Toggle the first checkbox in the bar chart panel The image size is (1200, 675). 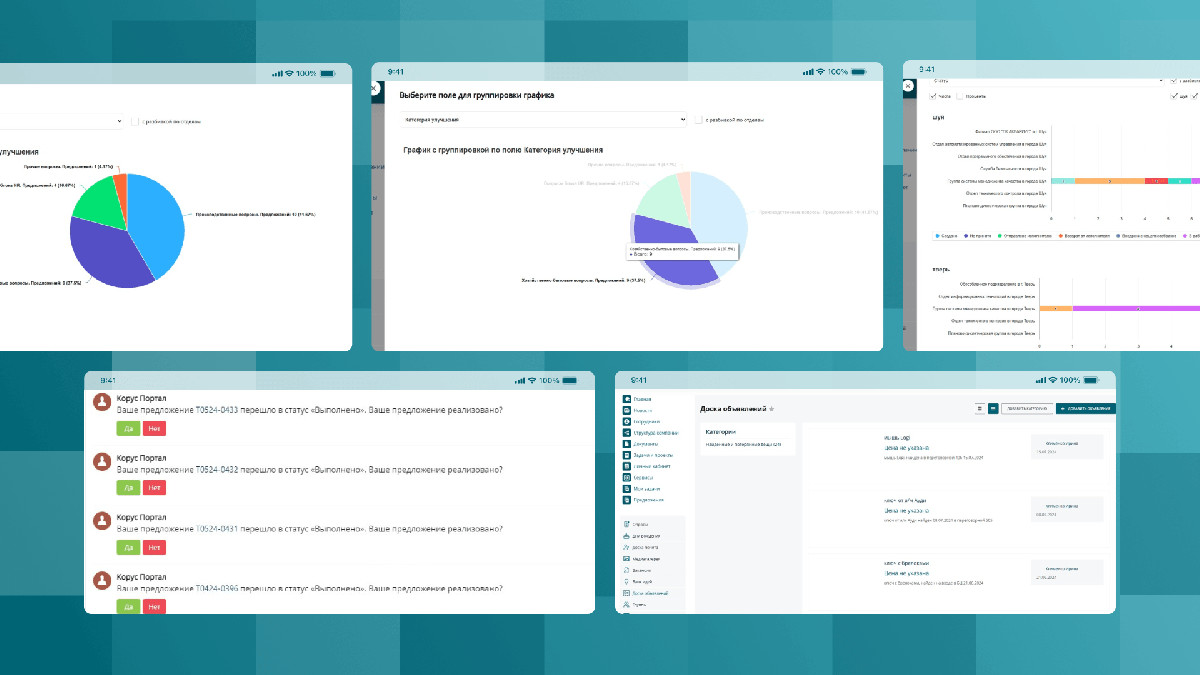[933, 96]
